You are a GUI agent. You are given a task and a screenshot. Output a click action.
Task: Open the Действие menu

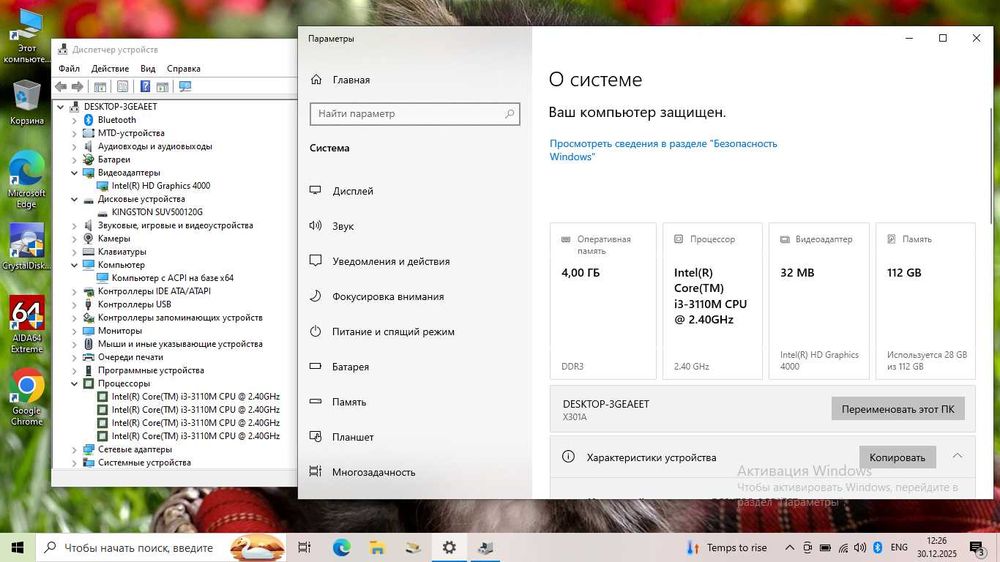pyautogui.click(x=110, y=68)
